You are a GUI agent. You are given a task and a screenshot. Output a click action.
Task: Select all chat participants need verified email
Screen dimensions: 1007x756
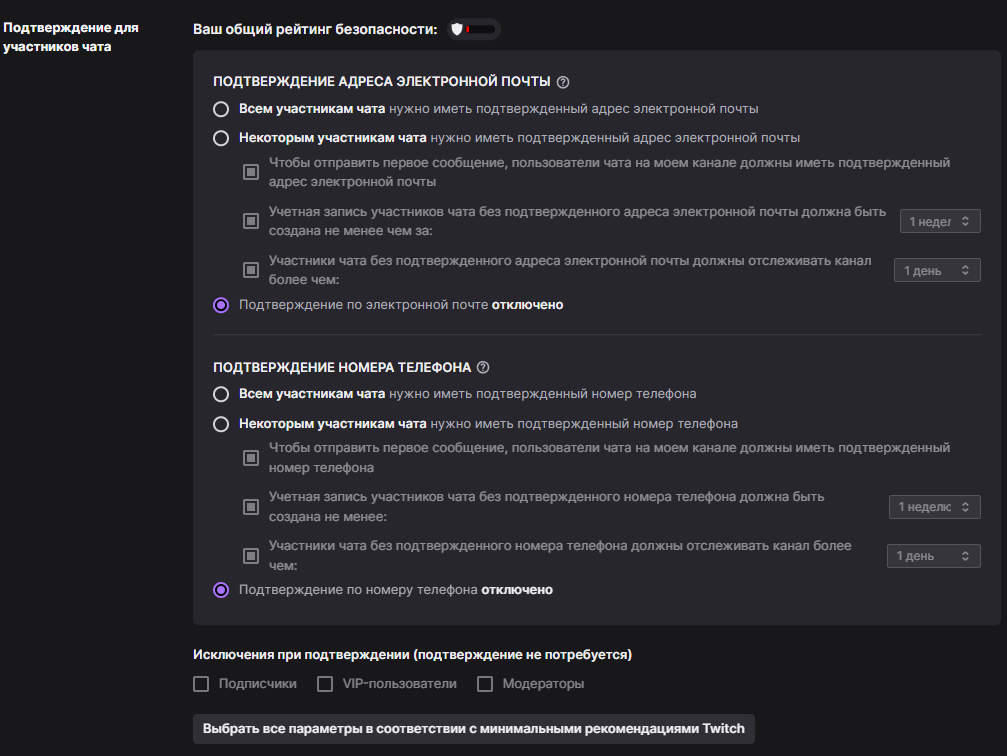coord(221,109)
